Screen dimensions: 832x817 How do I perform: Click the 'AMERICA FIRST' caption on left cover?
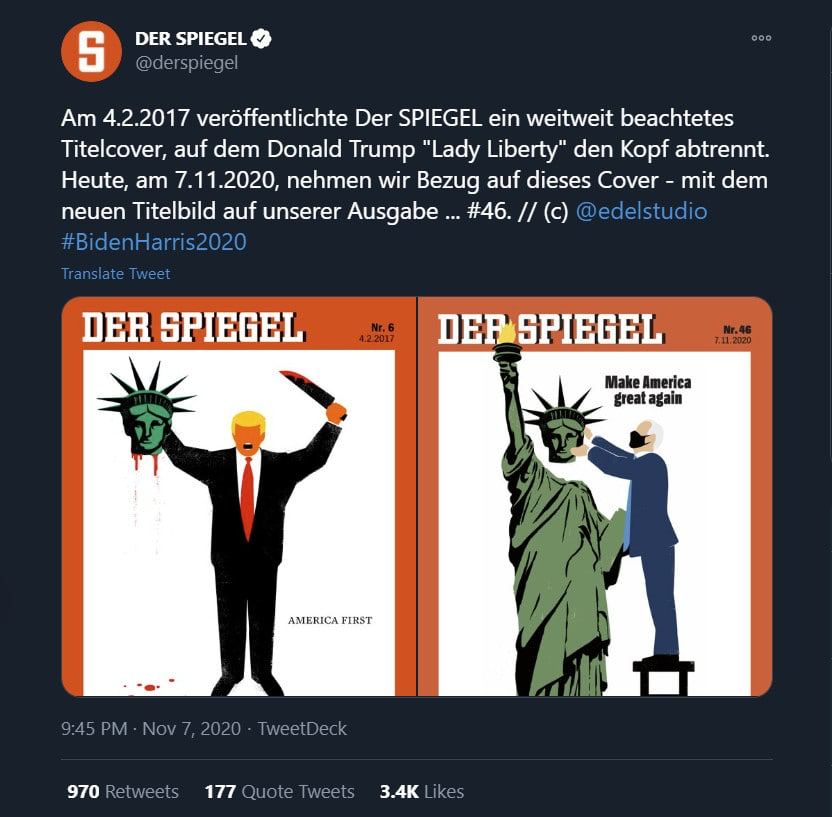330,620
